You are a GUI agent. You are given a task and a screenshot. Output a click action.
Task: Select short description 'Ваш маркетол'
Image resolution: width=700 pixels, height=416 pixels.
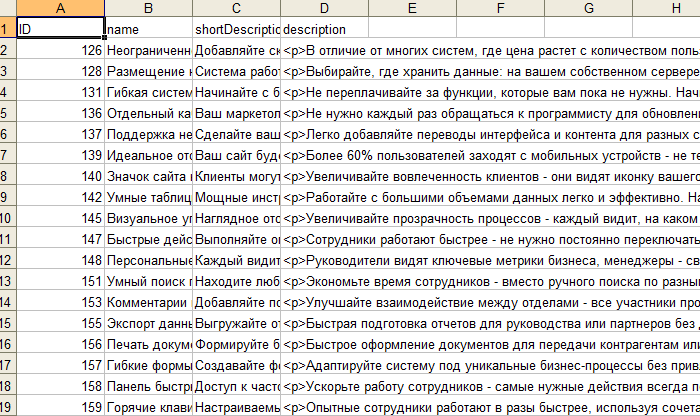(x=236, y=113)
